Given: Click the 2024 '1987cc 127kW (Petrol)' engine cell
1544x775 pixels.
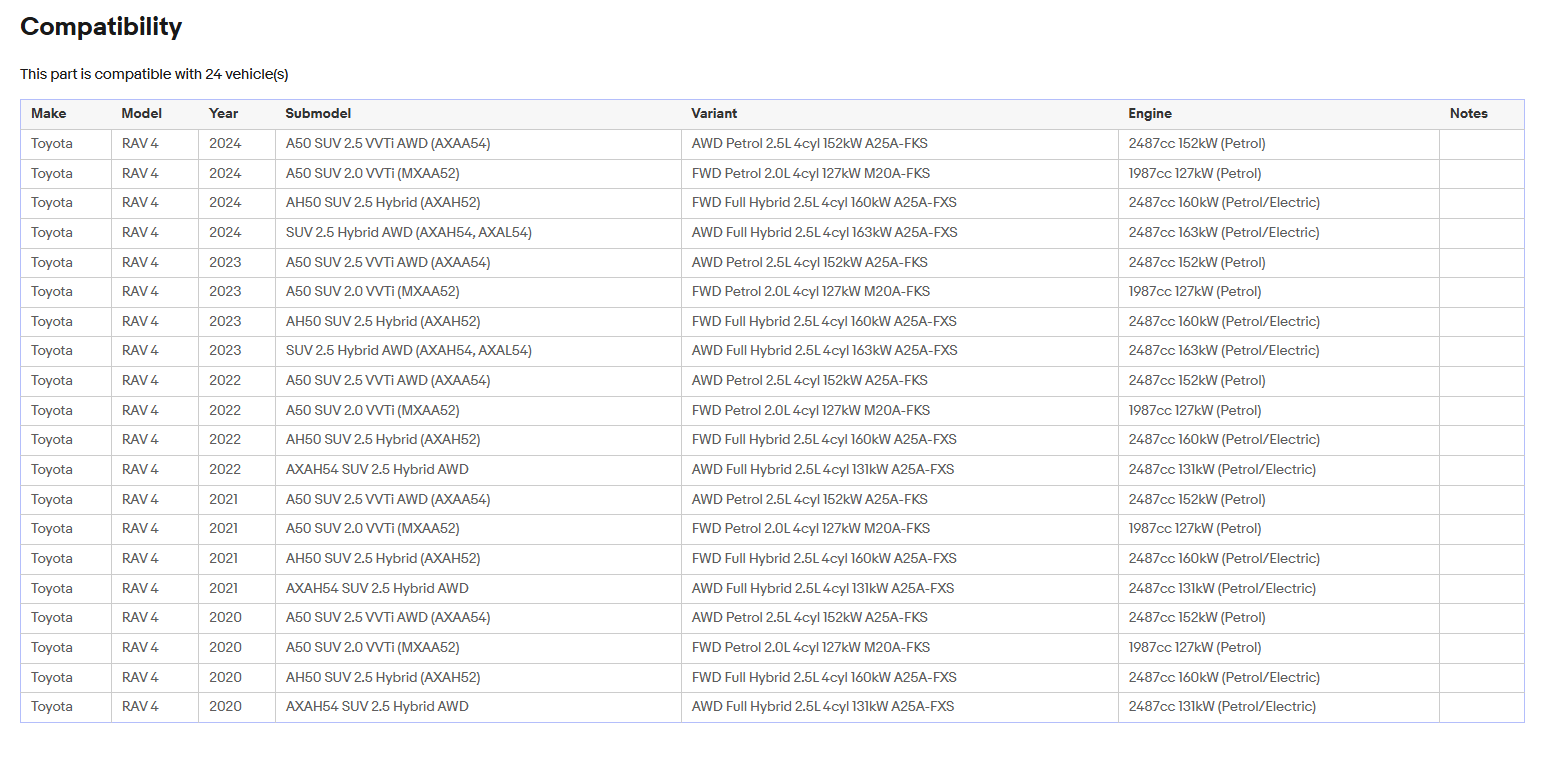Looking at the screenshot, I should point(1279,174).
